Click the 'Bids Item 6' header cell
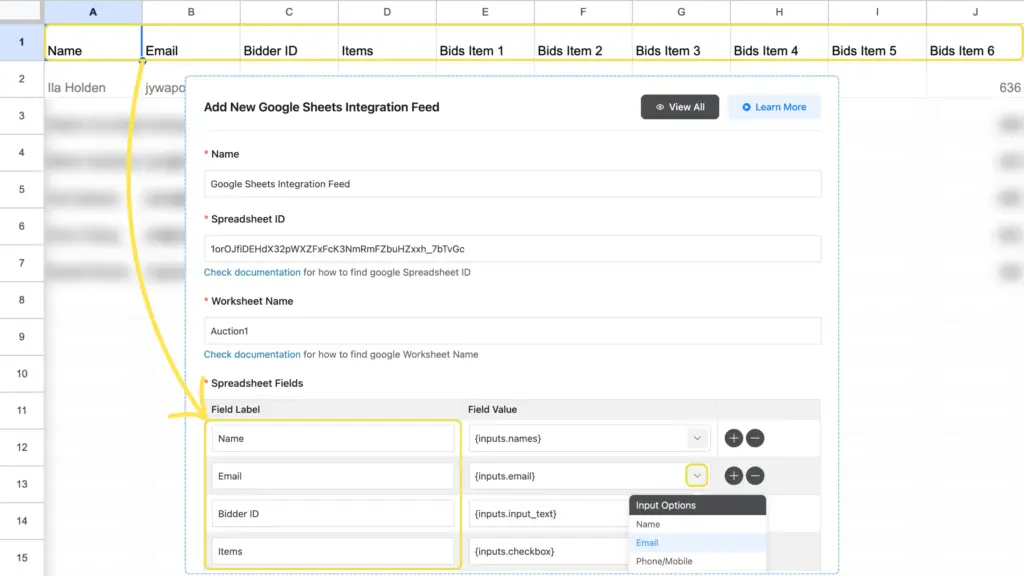 point(975,43)
